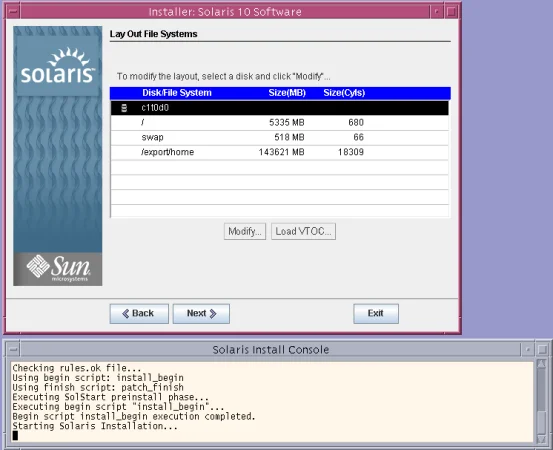The height and width of the screenshot is (450, 553).
Task: Click the disk icon beside c1t0d0
Action: click(x=124, y=108)
